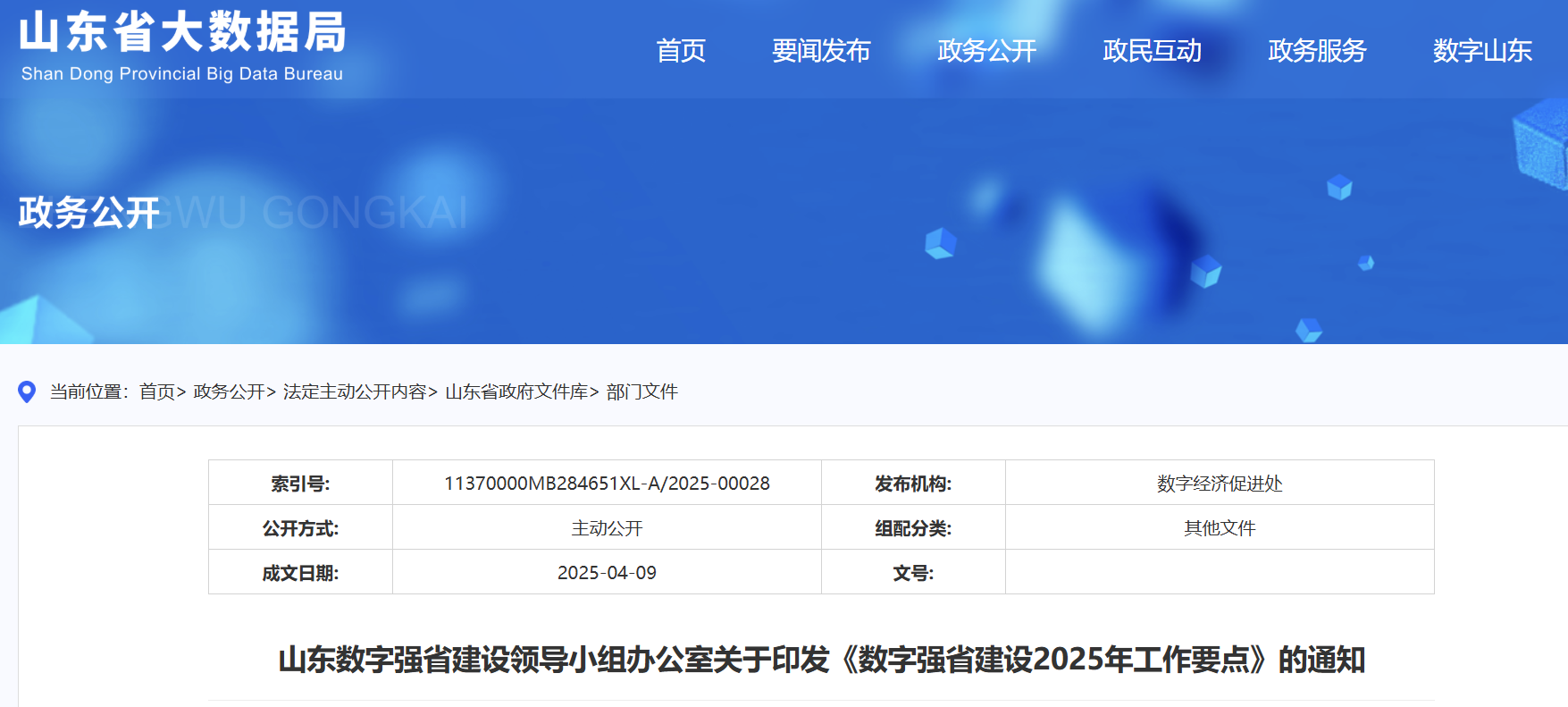Open the 数字山东 navigation item

[1482, 51]
